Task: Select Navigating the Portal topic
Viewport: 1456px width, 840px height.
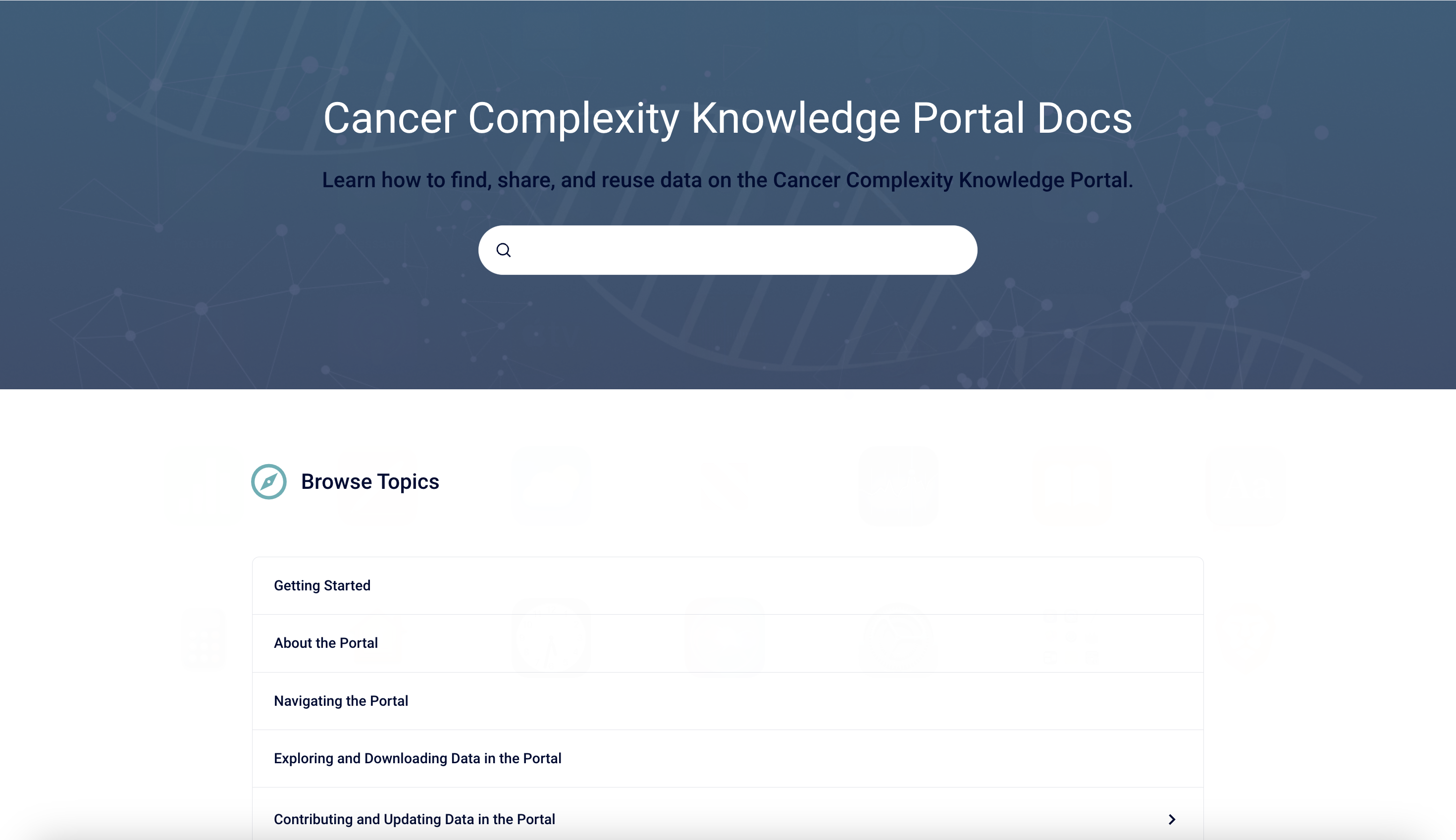Action: [341, 701]
